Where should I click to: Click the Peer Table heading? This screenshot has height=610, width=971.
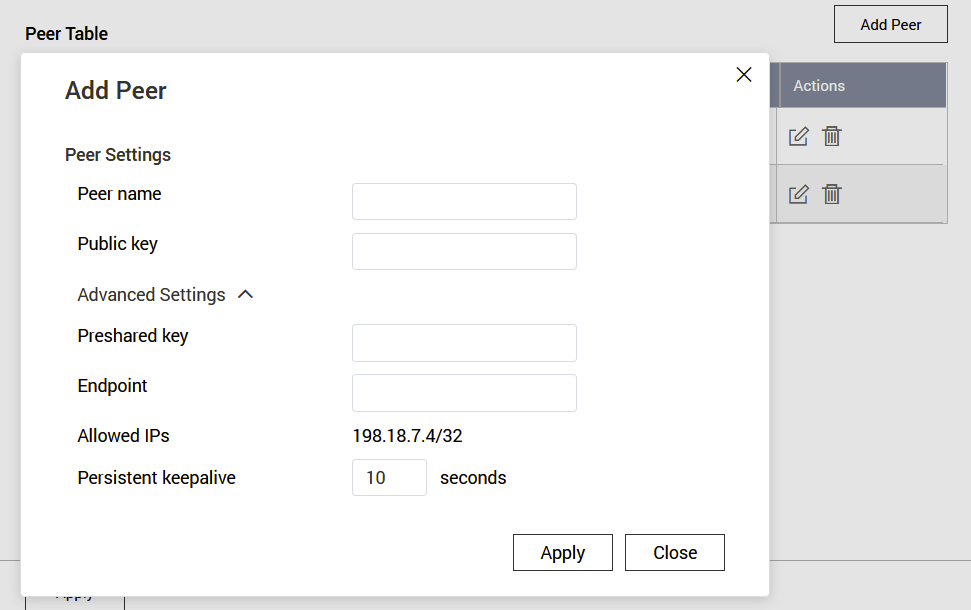pos(66,34)
